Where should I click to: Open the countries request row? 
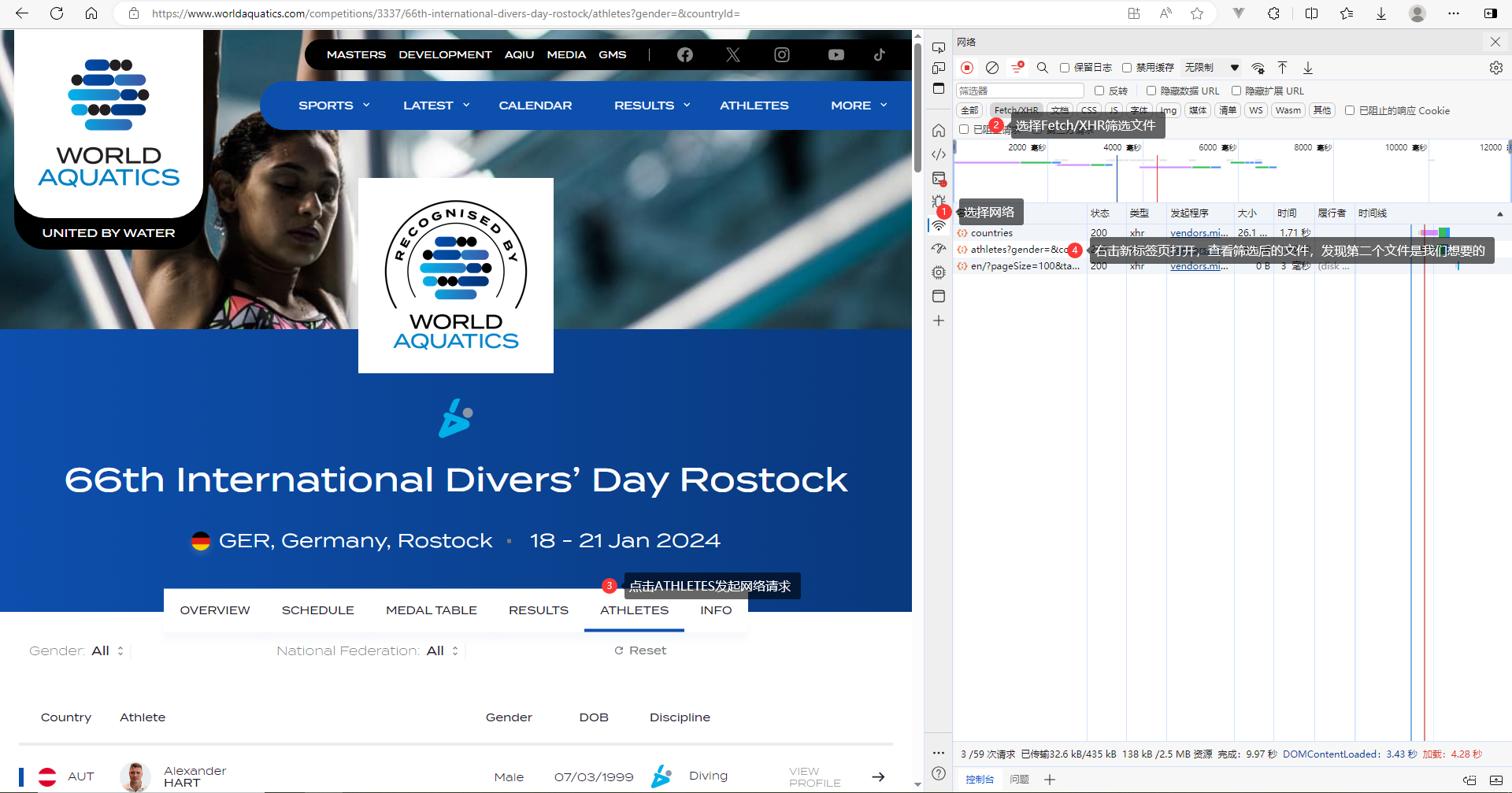click(x=991, y=233)
